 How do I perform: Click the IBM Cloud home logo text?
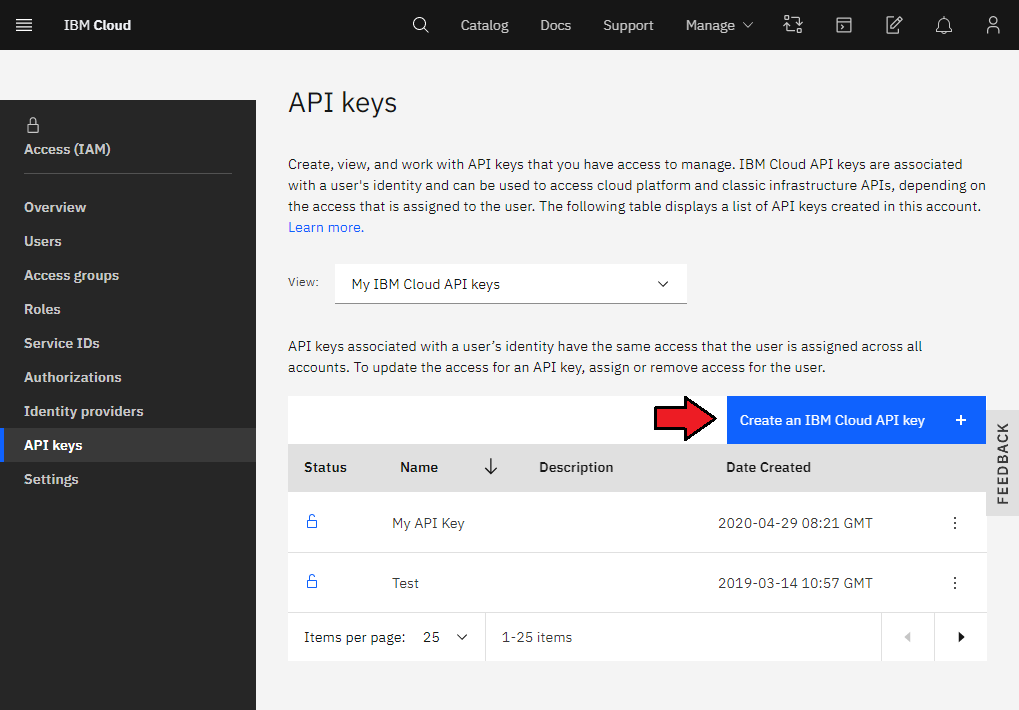[97, 25]
